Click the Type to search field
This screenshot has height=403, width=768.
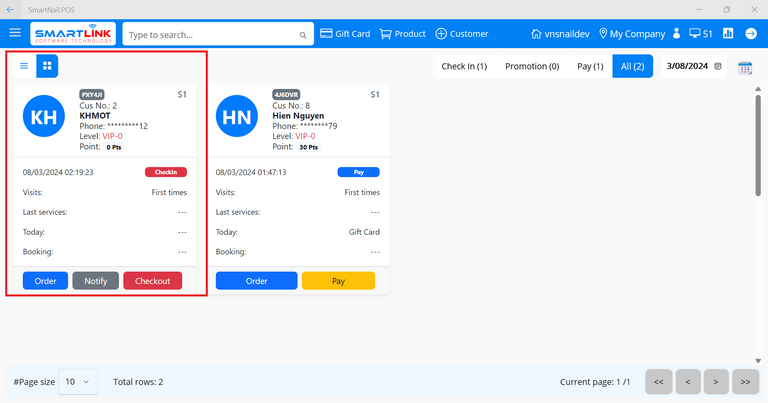point(210,34)
